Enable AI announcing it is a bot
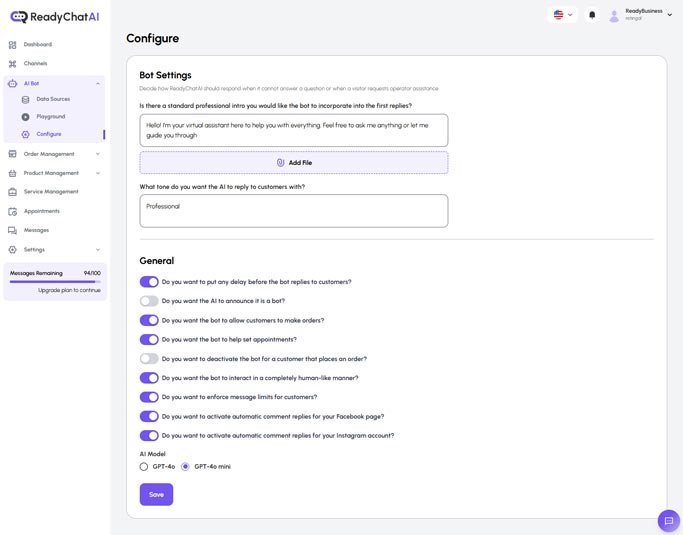Viewport: 683px width, 535px height. 149,301
